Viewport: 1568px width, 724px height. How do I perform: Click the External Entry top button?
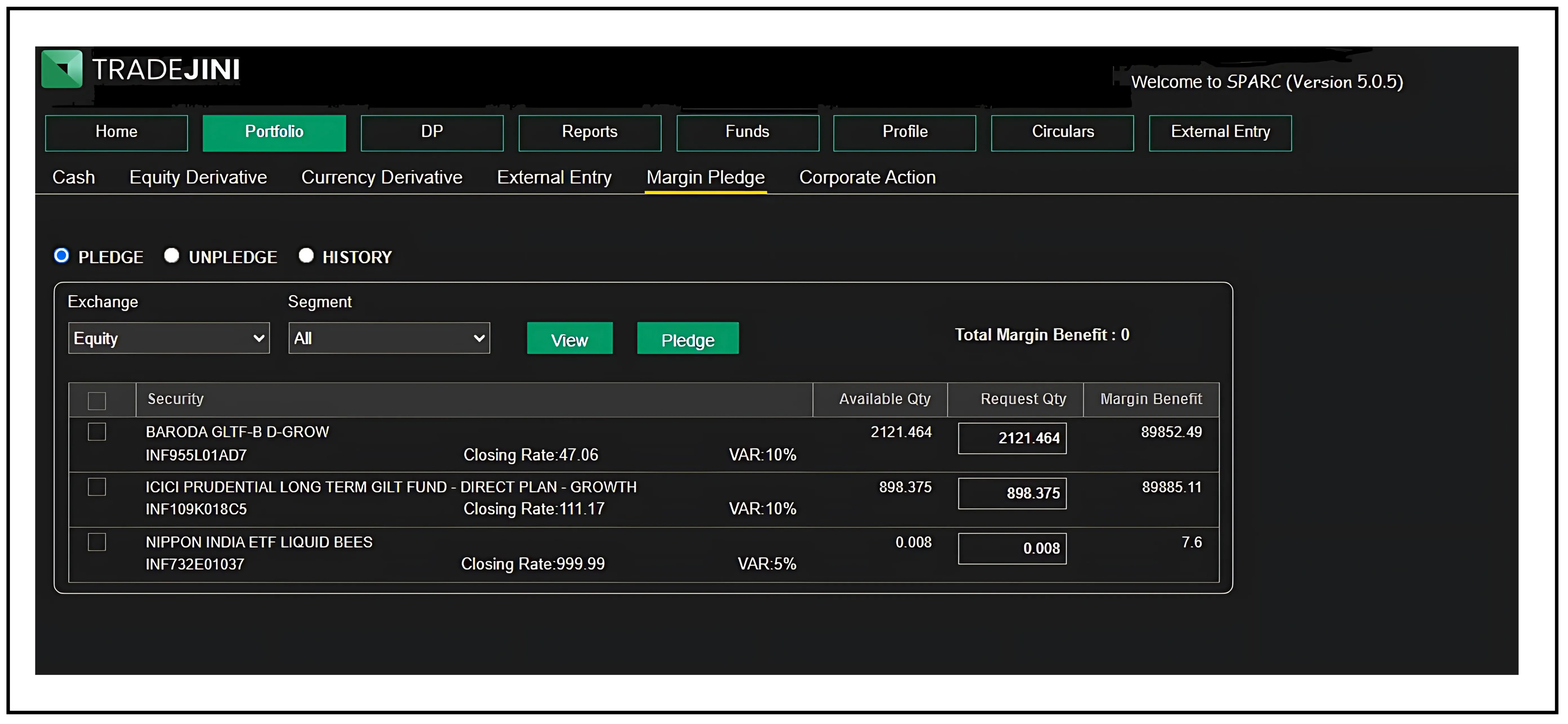coord(1221,133)
